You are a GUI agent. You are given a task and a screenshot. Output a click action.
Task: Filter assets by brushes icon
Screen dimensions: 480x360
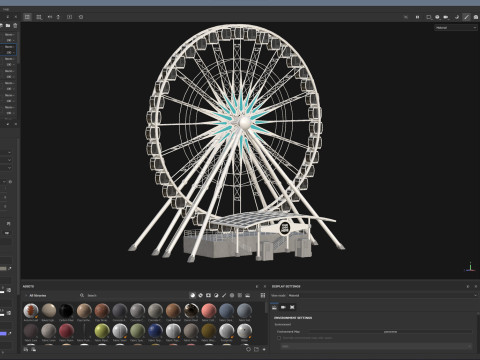click(x=224, y=295)
